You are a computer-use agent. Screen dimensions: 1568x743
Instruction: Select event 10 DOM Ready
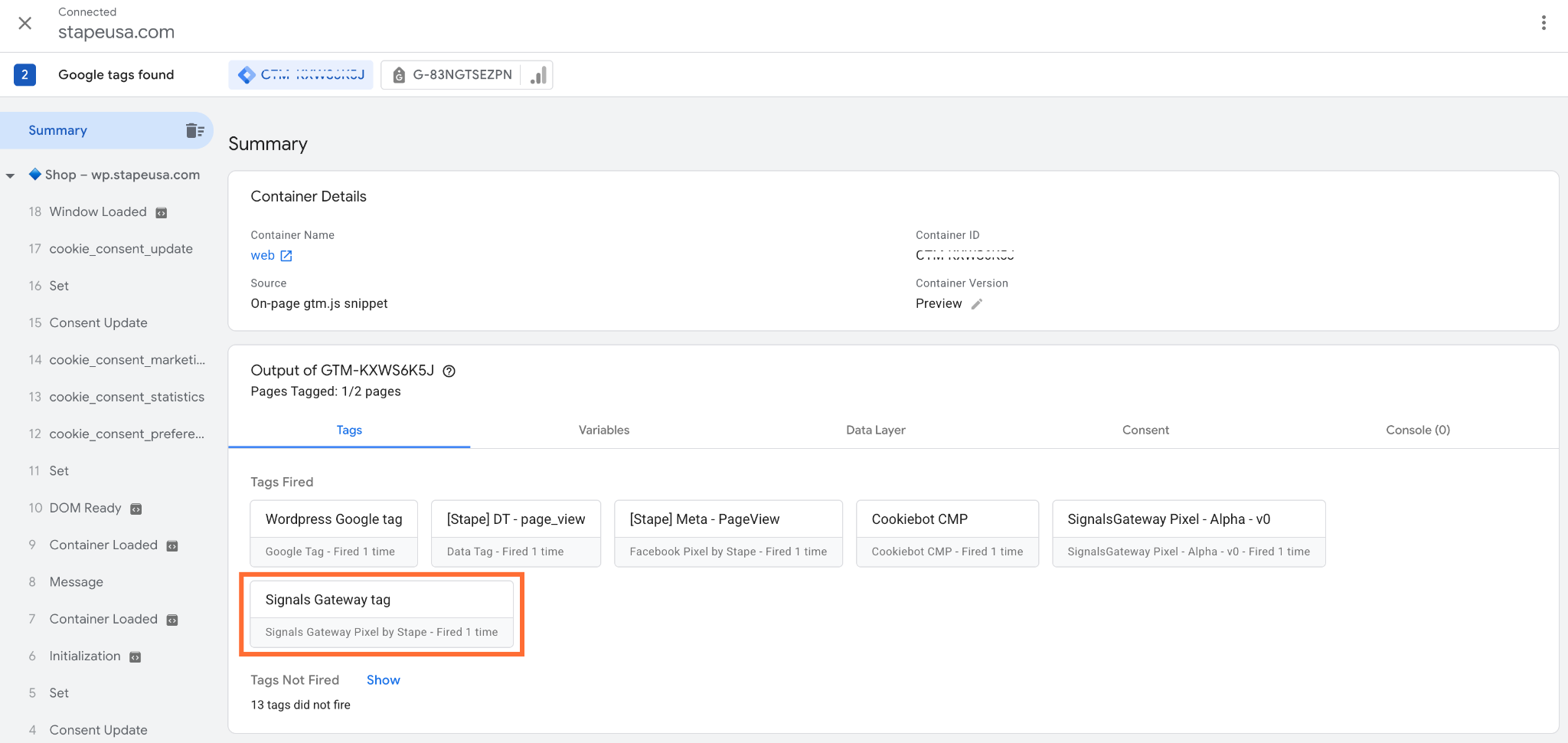(x=84, y=508)
